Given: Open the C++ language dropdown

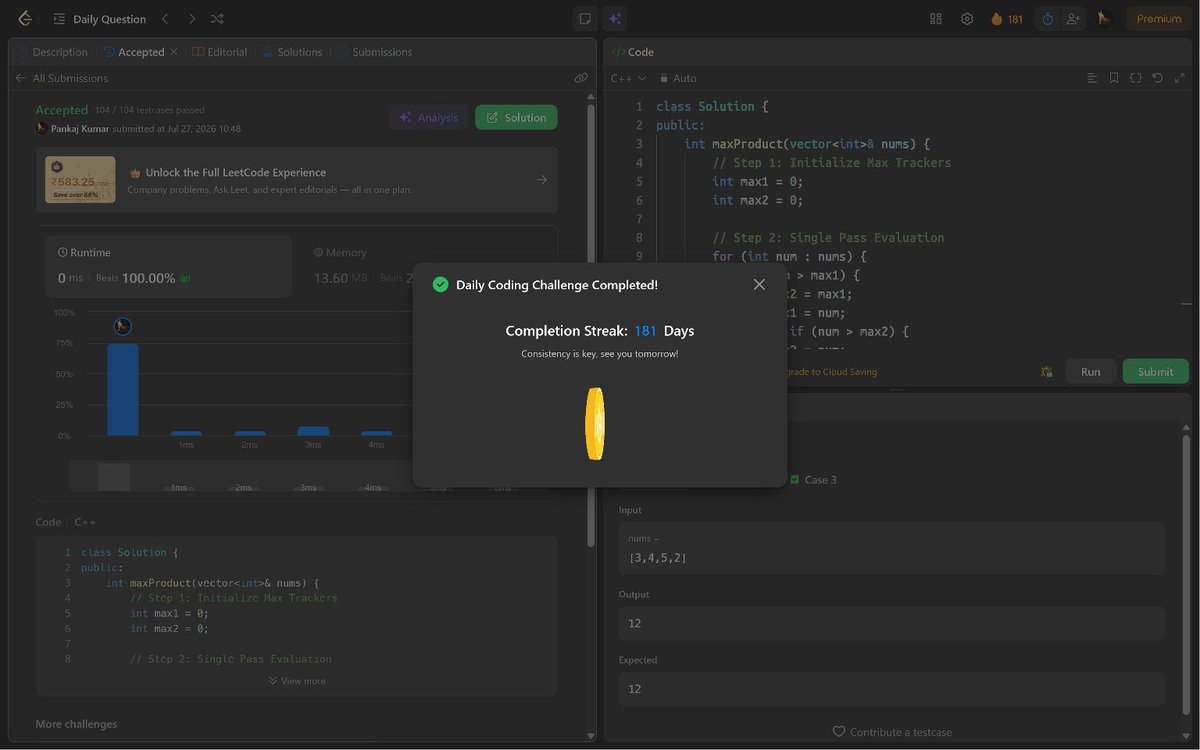Looking at the screenshot, I should [x=629, y=78].
